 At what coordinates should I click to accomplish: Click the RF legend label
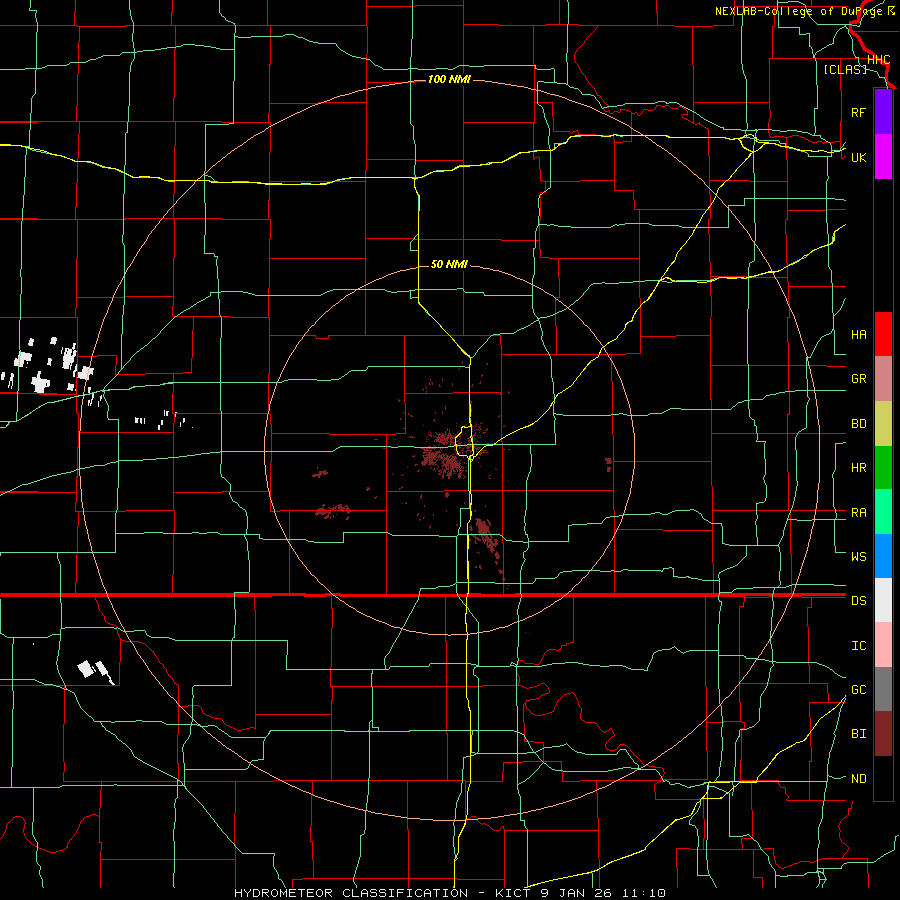pyautogui.click(x=858, y=112)
